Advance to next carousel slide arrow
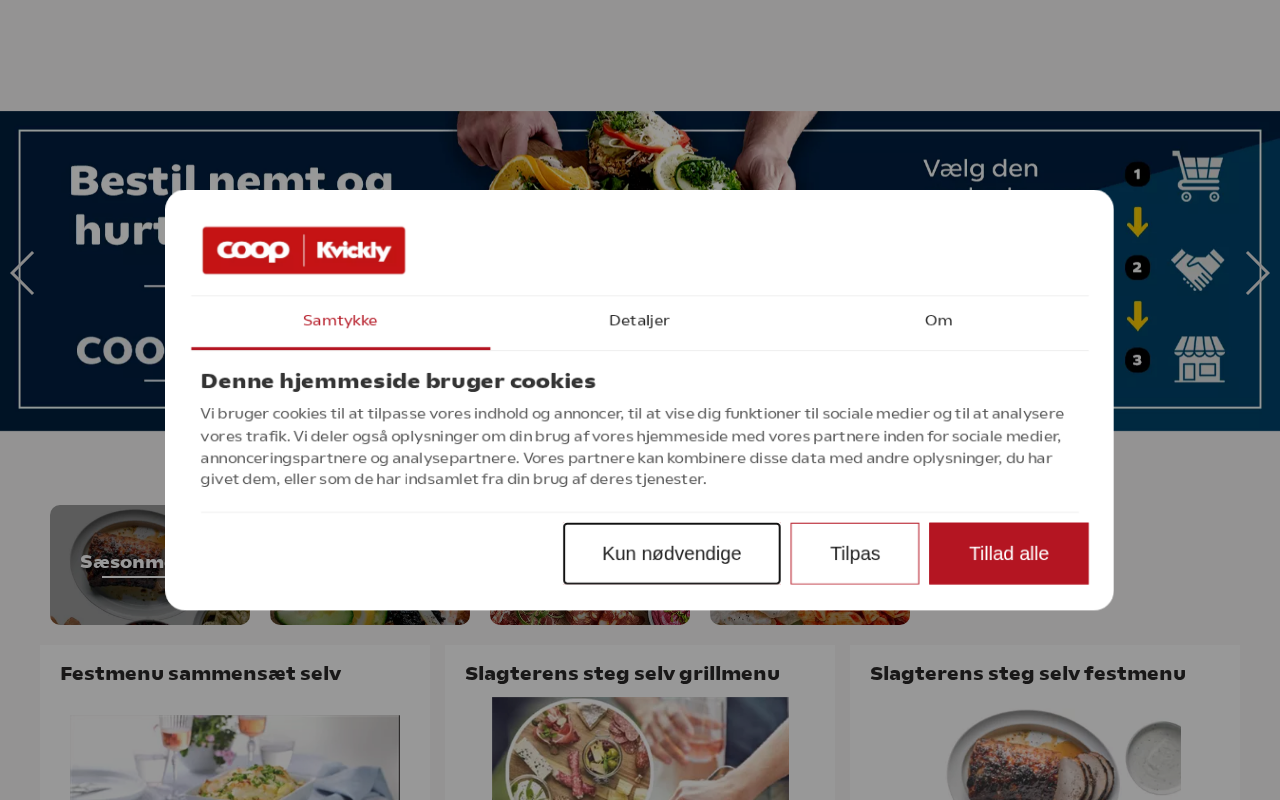 [x=1257, y=273]
